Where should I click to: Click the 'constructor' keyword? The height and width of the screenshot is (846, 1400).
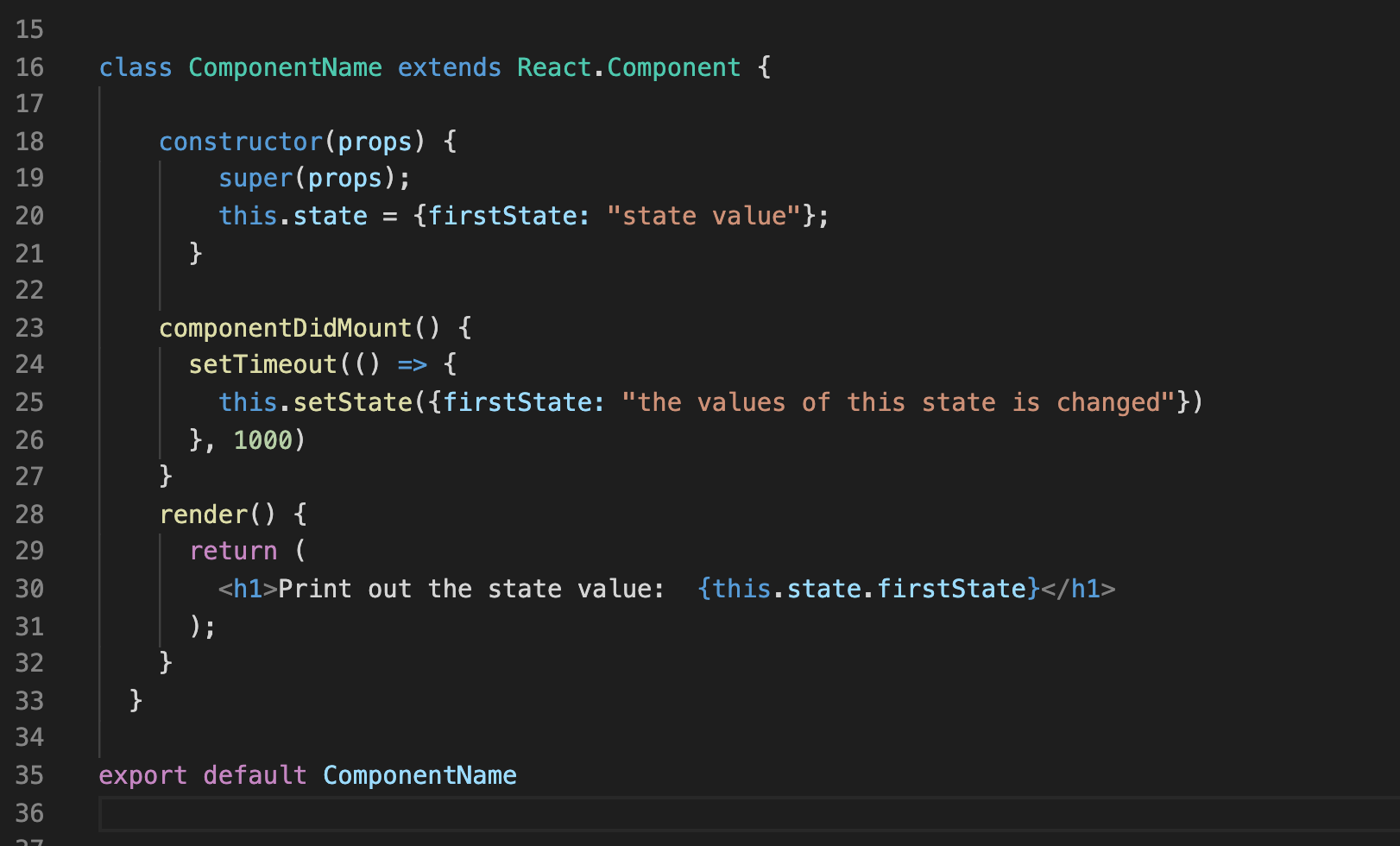point(241,142)
